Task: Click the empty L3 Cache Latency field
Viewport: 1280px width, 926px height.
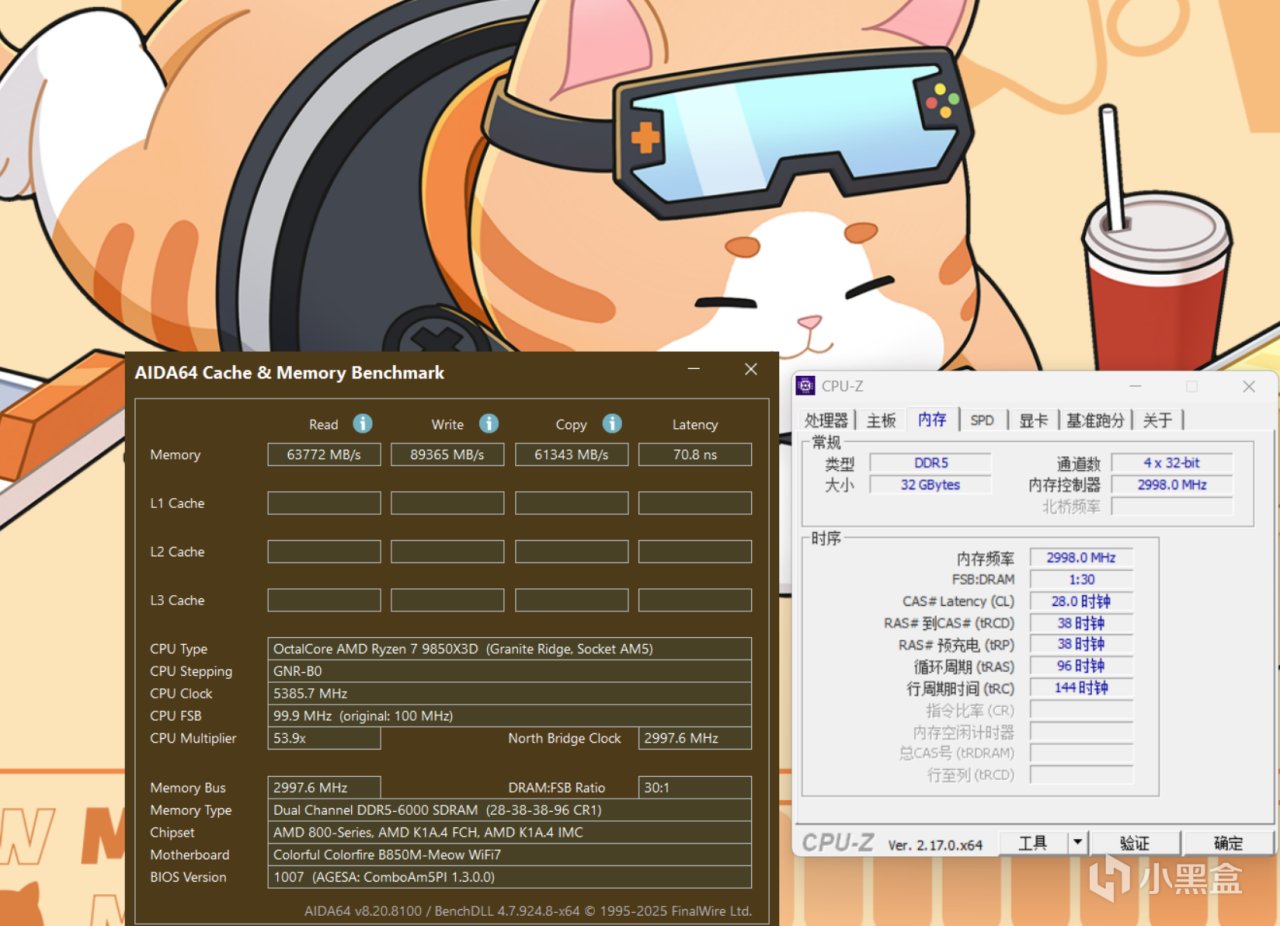Action: [695, 600]
